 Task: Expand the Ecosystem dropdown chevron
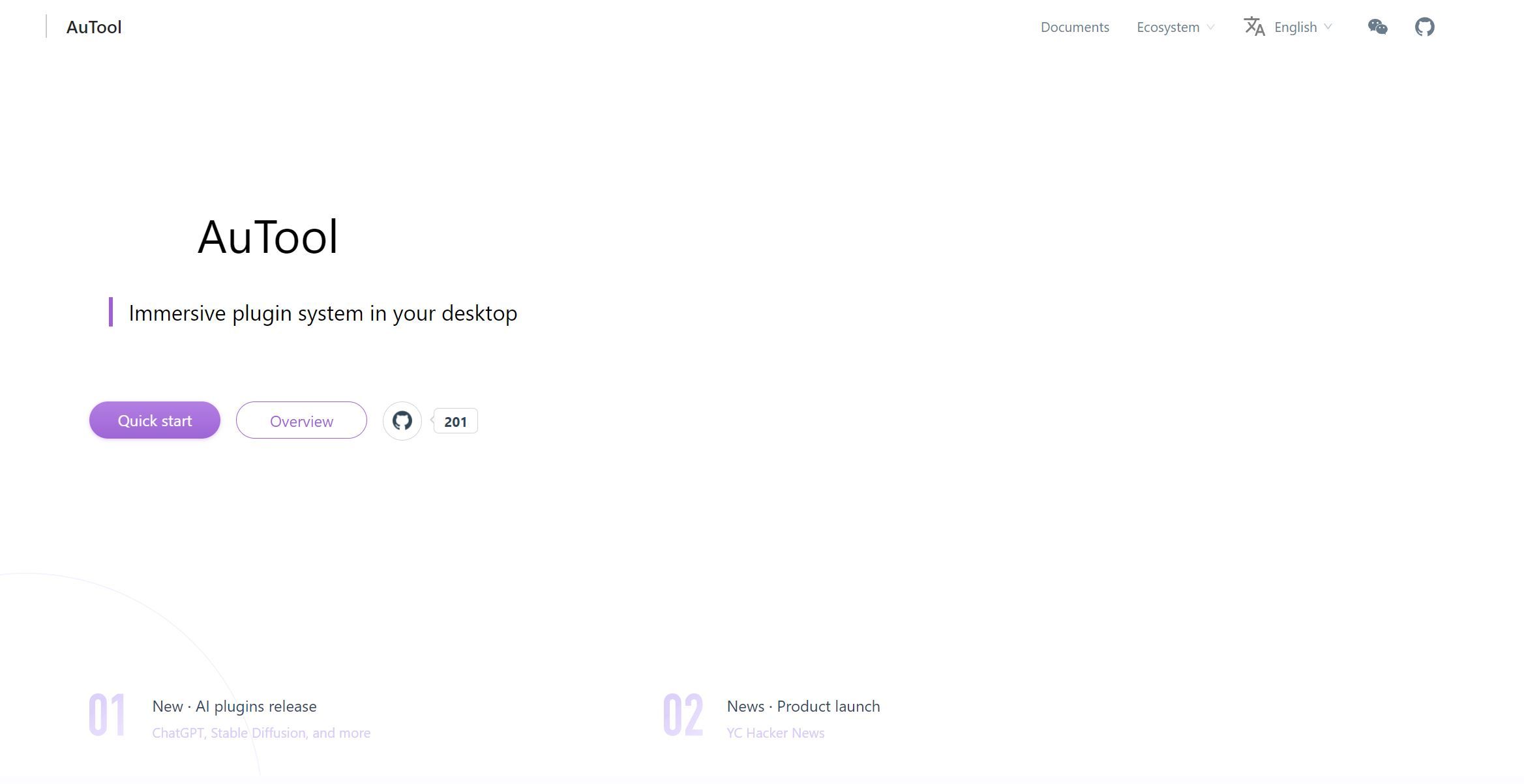(x=1210, y=27)
